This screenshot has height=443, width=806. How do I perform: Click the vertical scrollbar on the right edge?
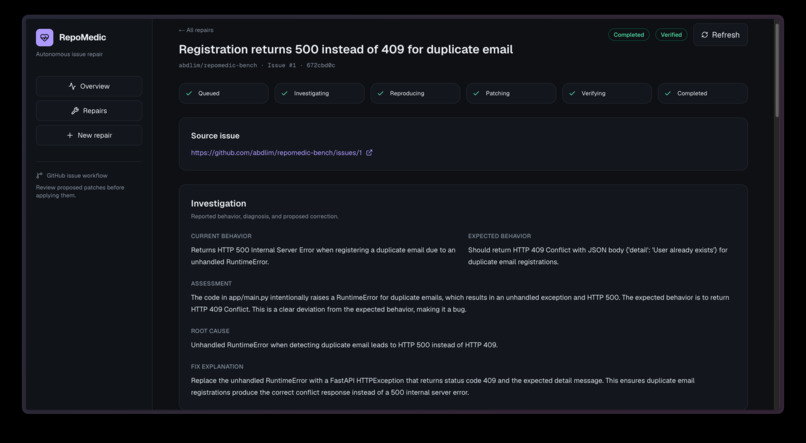click(x=777, y=70)
